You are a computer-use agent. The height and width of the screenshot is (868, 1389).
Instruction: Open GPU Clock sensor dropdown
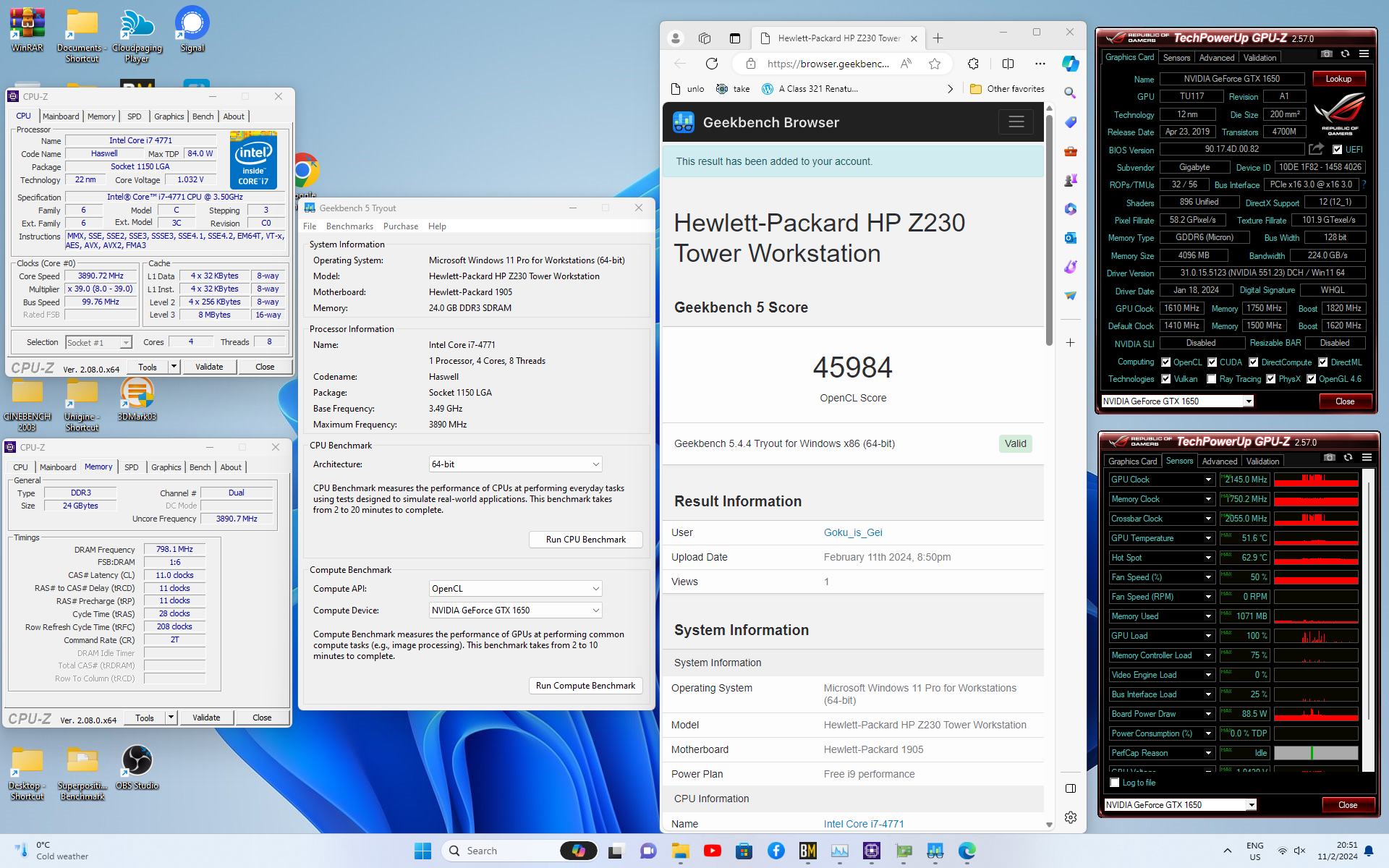pos(1208,480)
